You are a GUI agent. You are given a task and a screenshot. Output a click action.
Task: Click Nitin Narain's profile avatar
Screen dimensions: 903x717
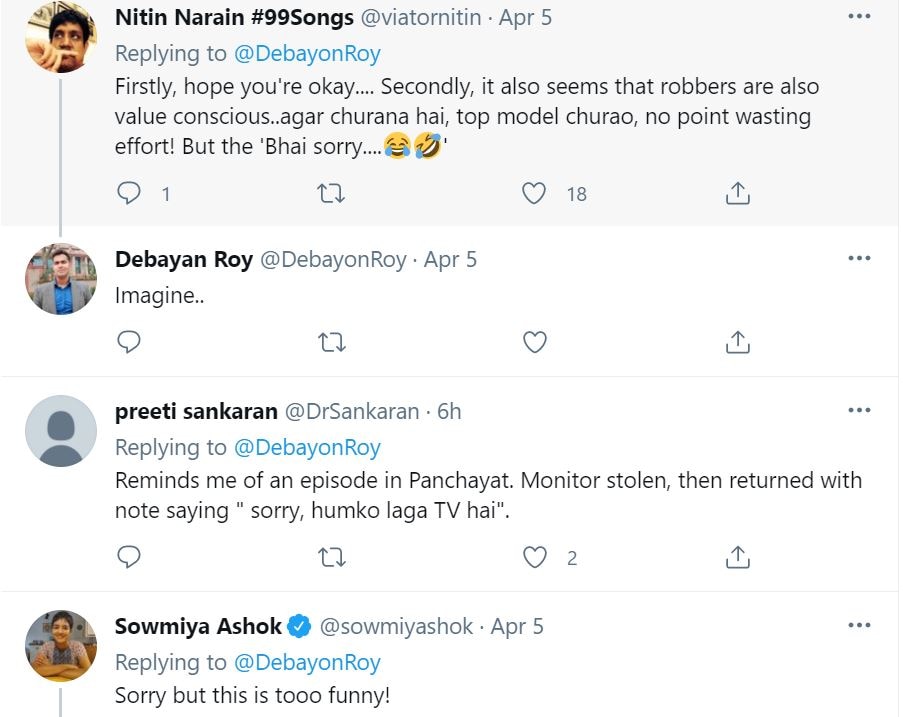coord(61,38)
